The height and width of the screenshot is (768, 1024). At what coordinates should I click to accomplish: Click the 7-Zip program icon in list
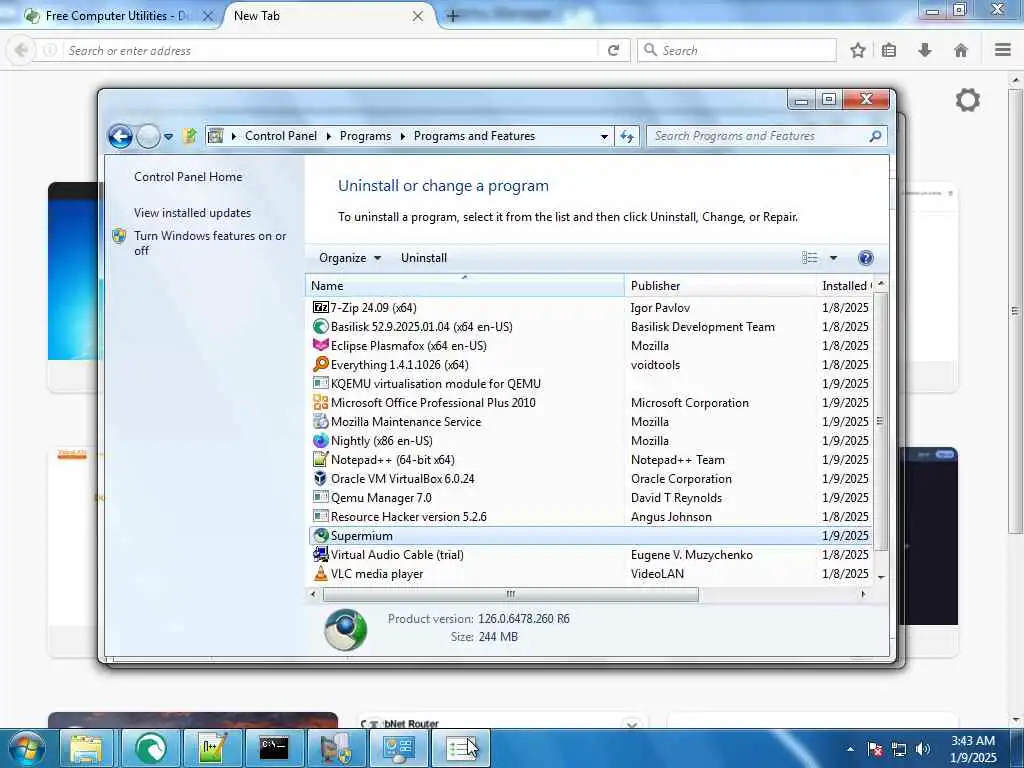(320, 307)
